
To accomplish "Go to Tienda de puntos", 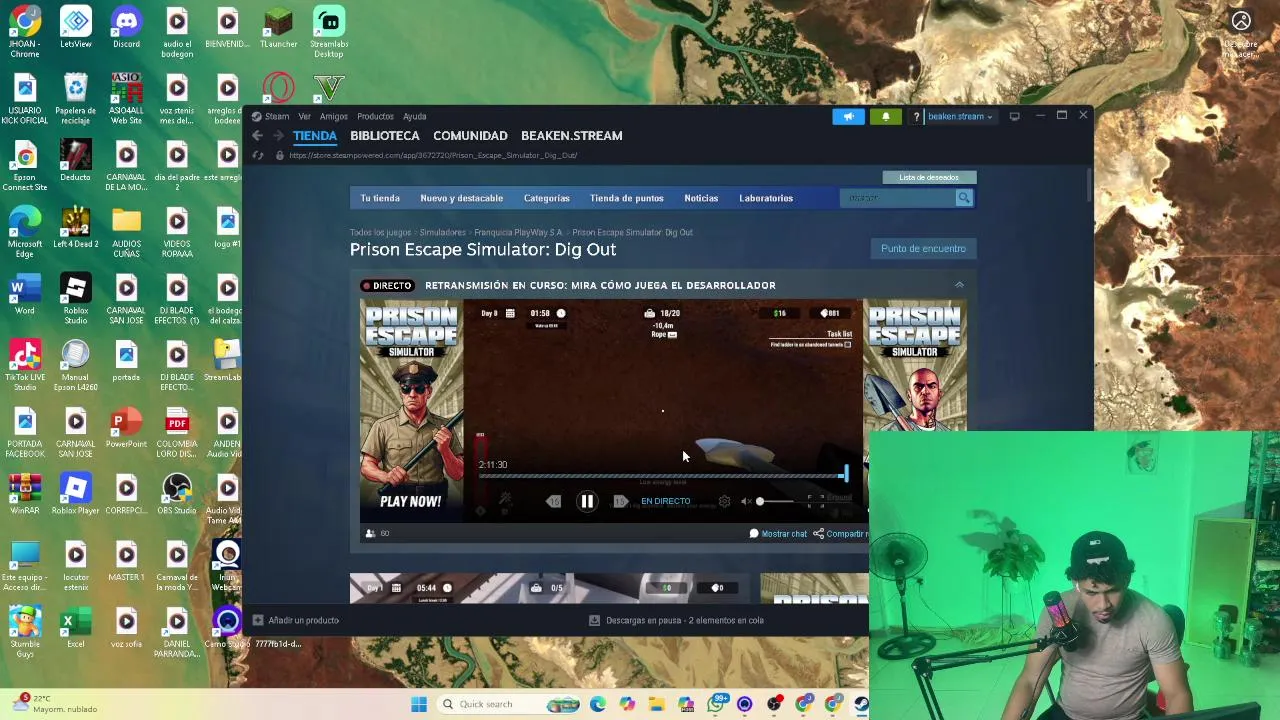I will coord(626,198).
